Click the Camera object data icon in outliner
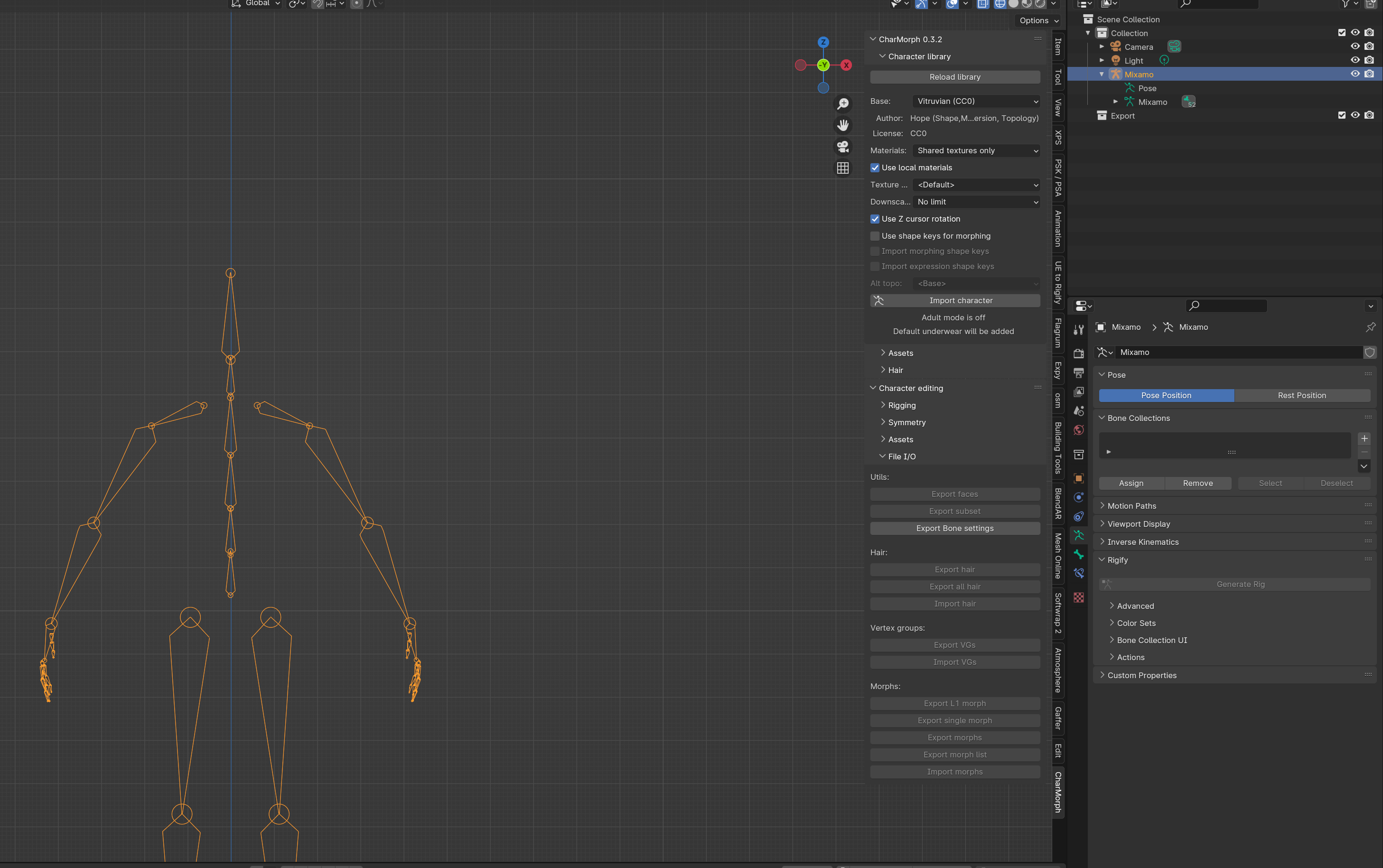Screen dimensions: 1383x868 tap(1174, 47)
